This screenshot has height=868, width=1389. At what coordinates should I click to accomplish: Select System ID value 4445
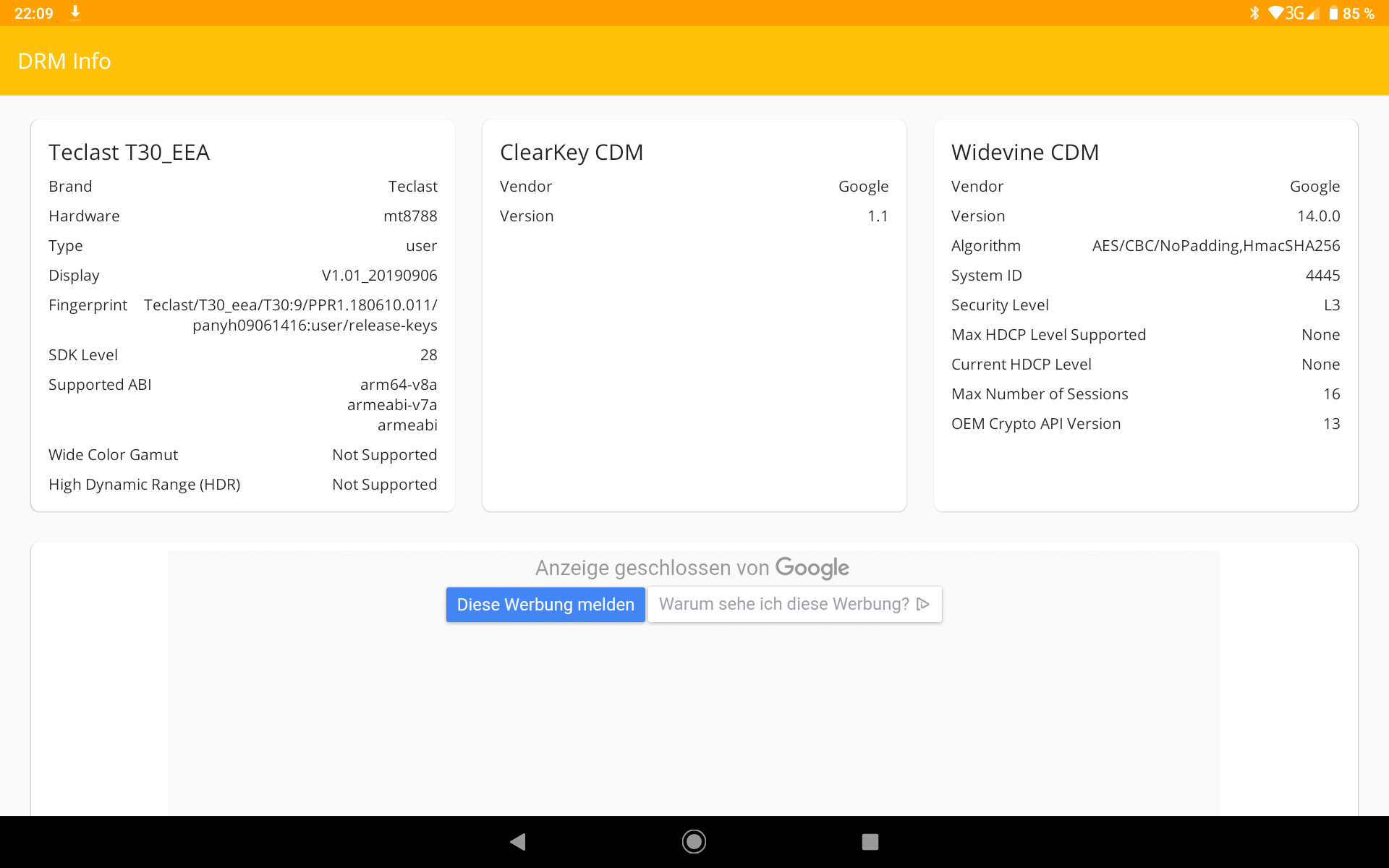coord(1323,276)
